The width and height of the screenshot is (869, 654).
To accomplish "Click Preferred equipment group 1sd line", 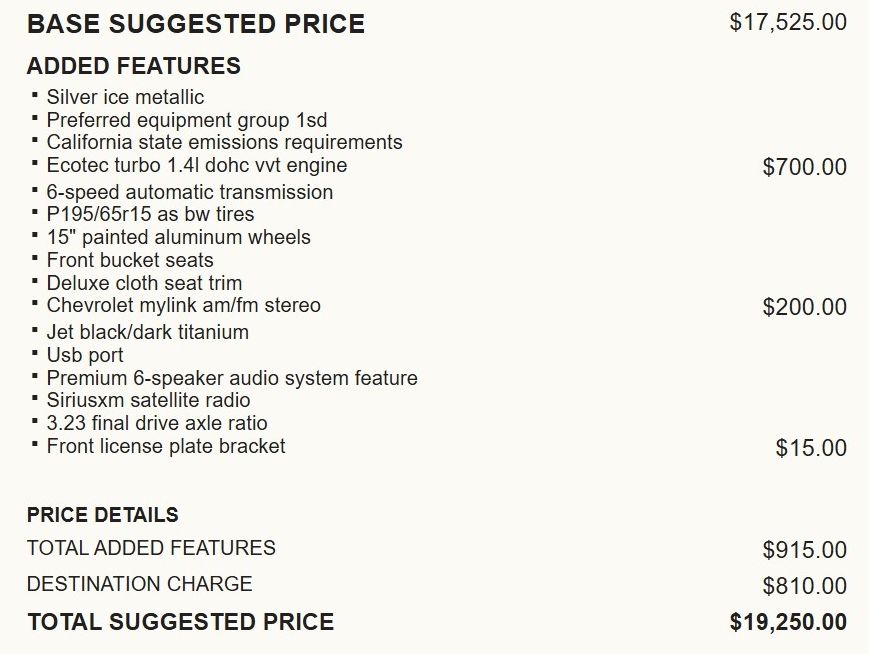I will [186, 120].
